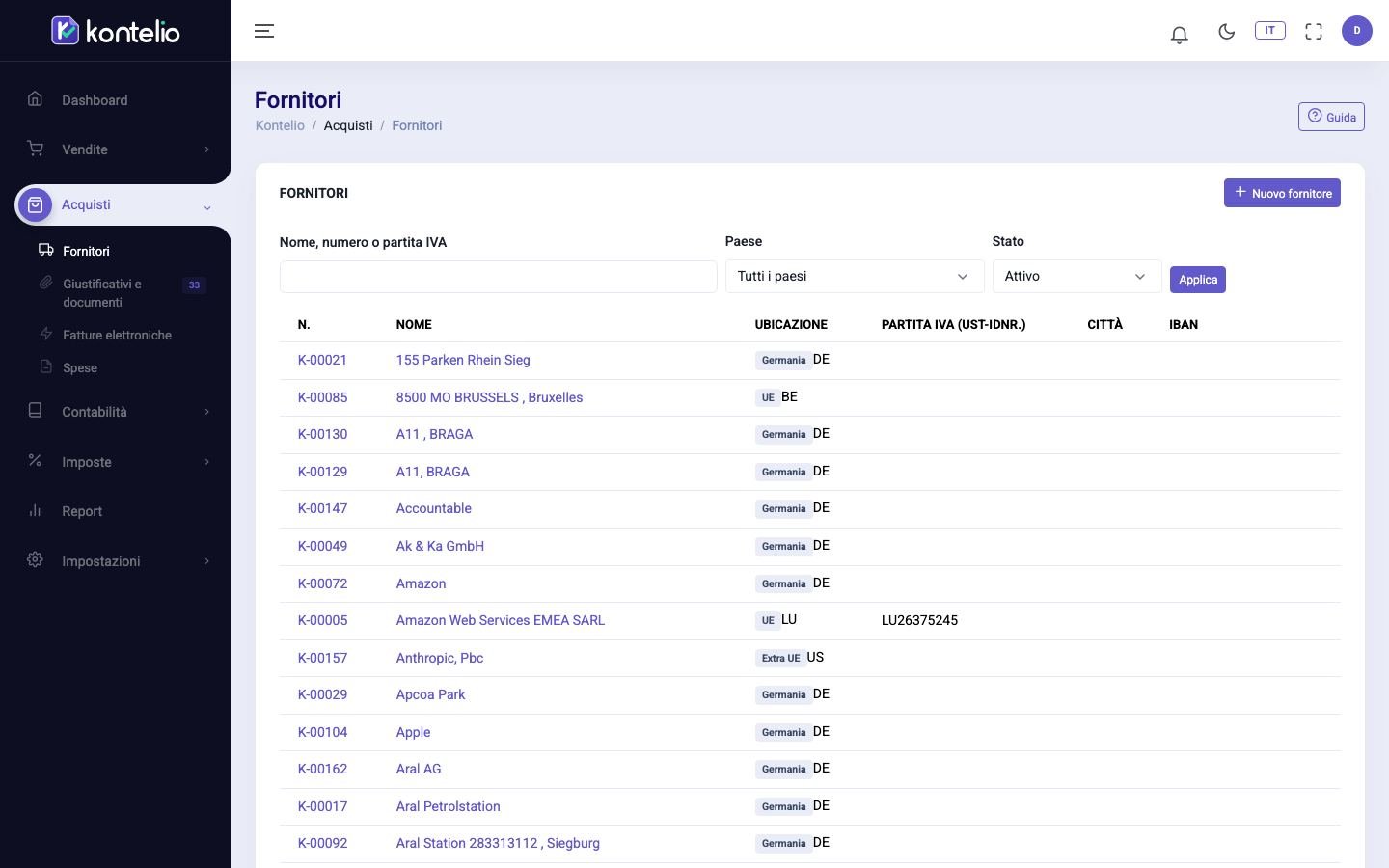Click the Nuovo fornitore button

tap(1282, 193)
